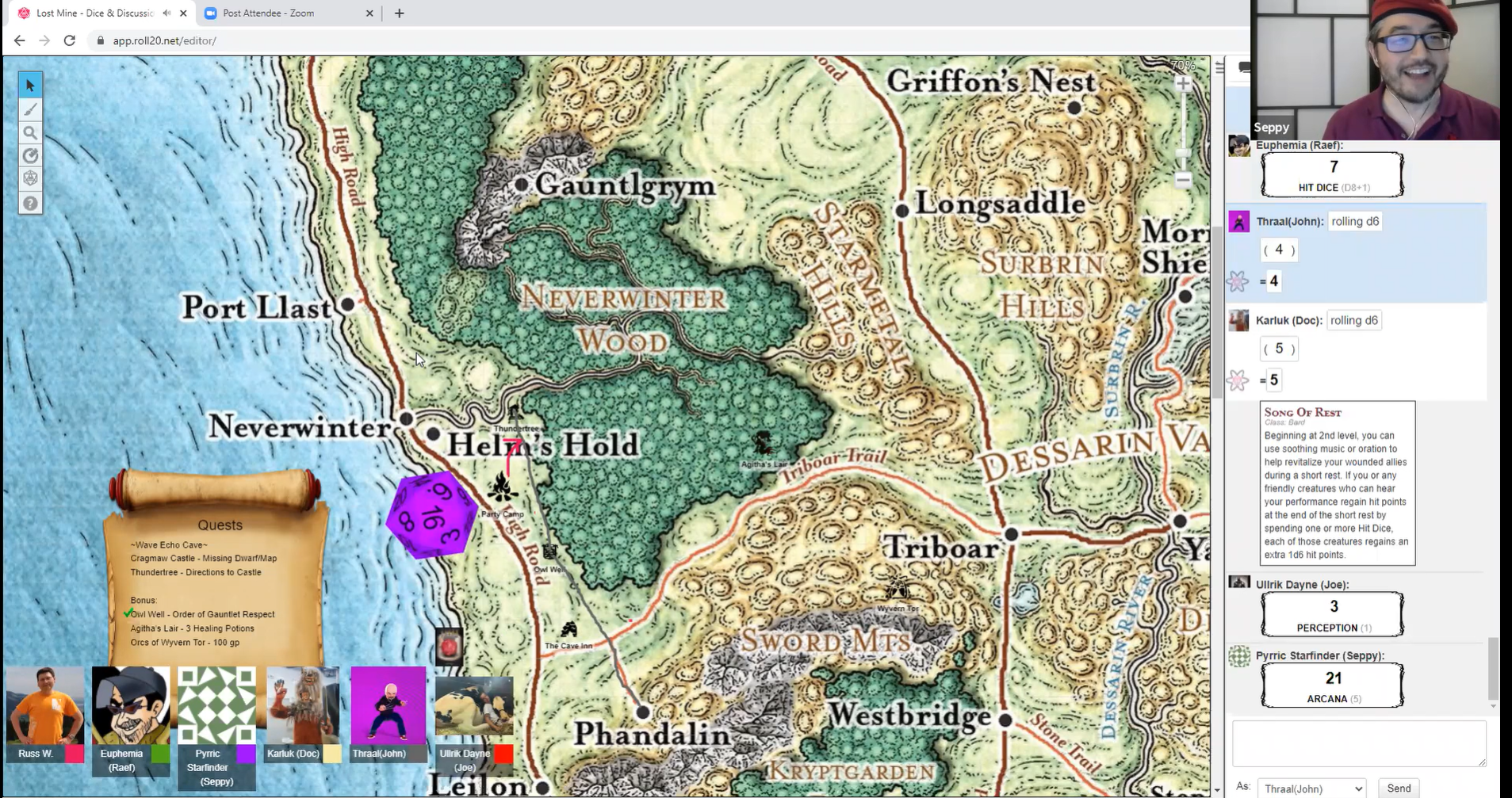This screenshot has height=798, width=1512.
Task: Select the Owl Well marker icon
Action: (549, 551)
